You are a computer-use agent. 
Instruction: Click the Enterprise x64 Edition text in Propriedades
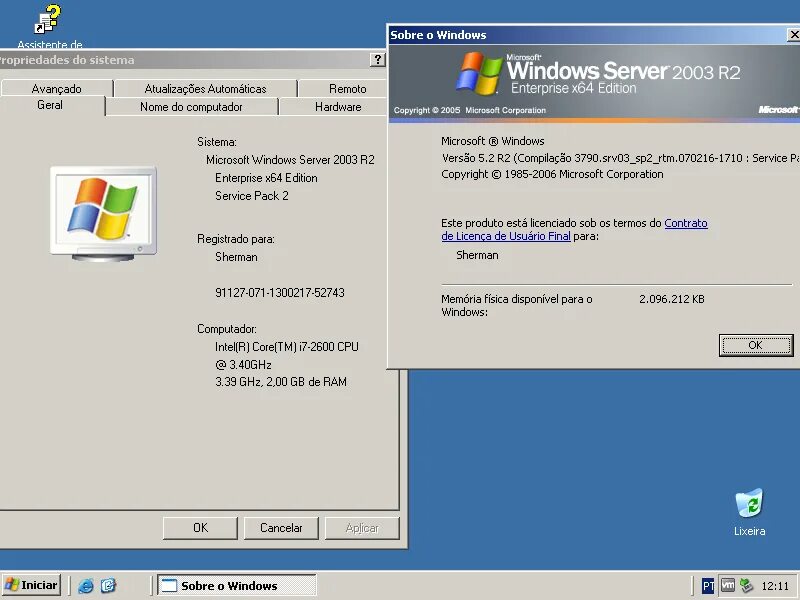[266, 178]
